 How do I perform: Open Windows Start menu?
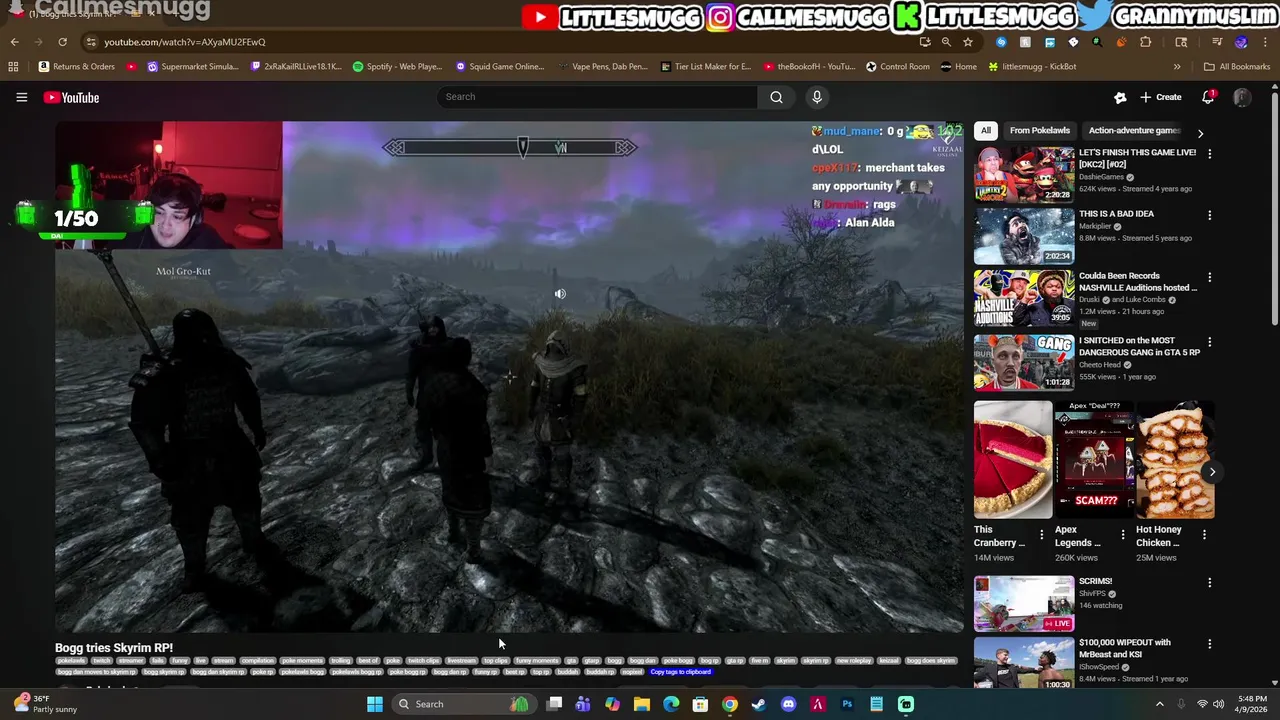[x=374, y=704]
